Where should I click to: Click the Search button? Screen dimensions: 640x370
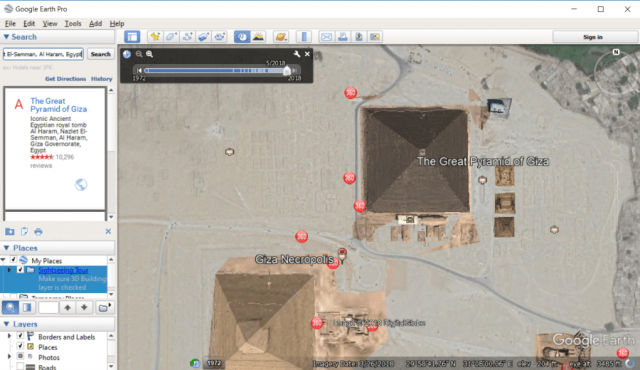100,54
